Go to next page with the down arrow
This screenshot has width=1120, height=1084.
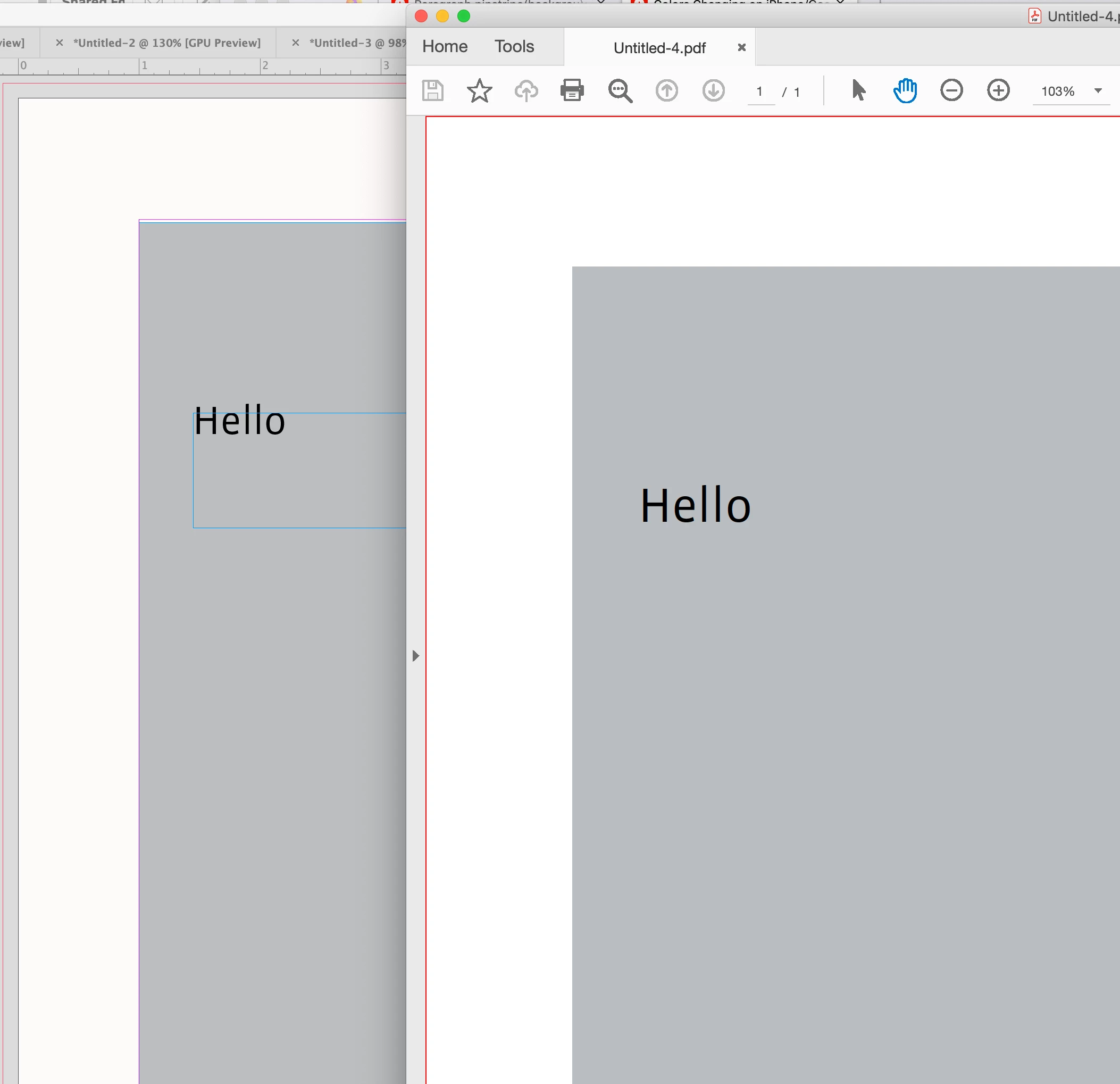pyautogui.click(x=713, y=91)
